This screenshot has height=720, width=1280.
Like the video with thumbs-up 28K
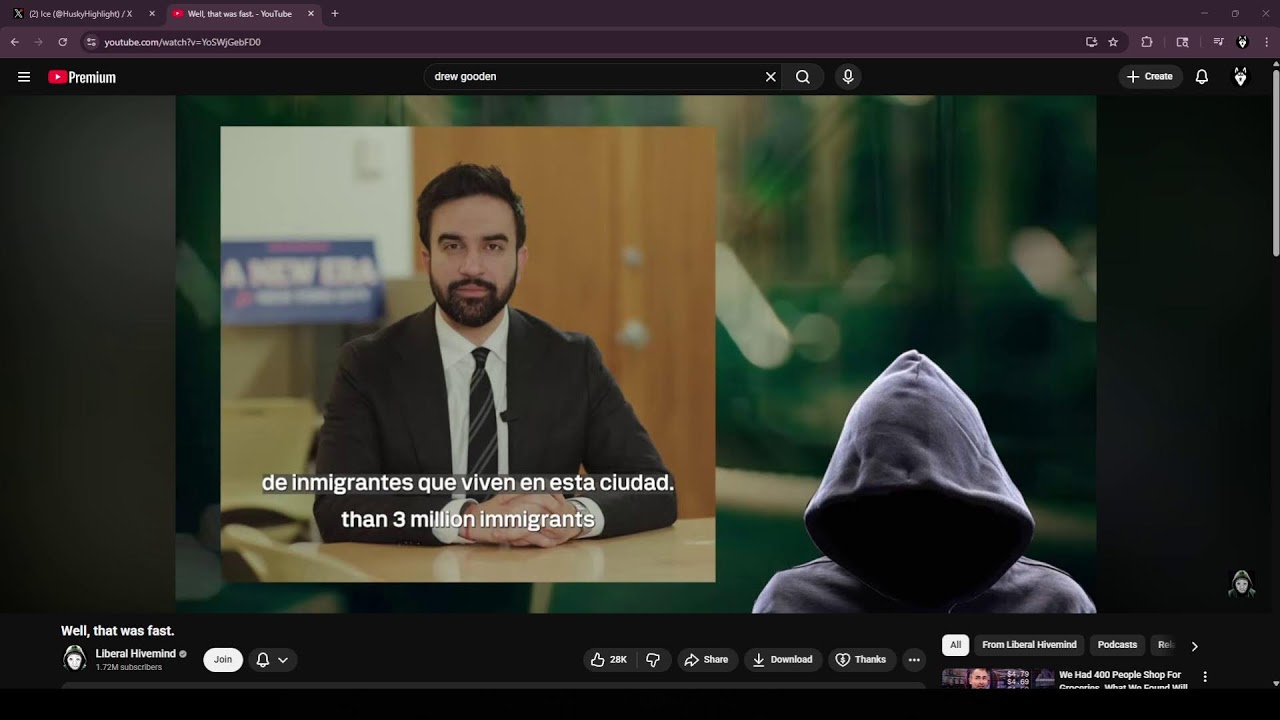pyautogui.click(x=608, y=660)
